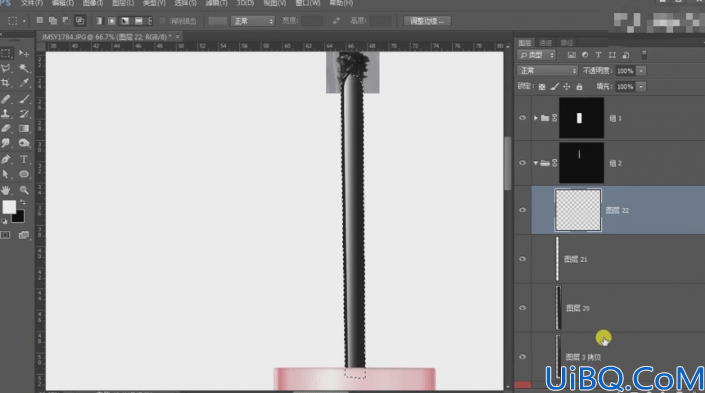This screenshot has height=393, width=705.
Task: Reset to default black and white colors
Action: [x=4, y=221]
